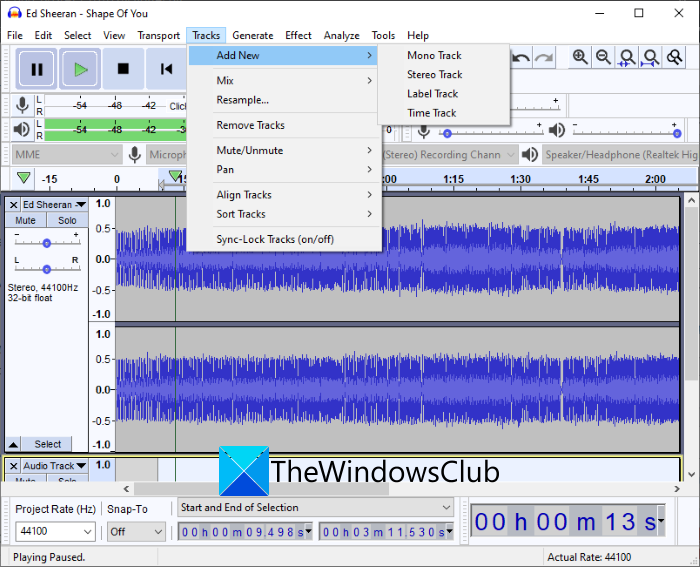The image size is (700, 567).
Task: Open the Start and End of Selection dropdown
Action: tap(316, 508)
